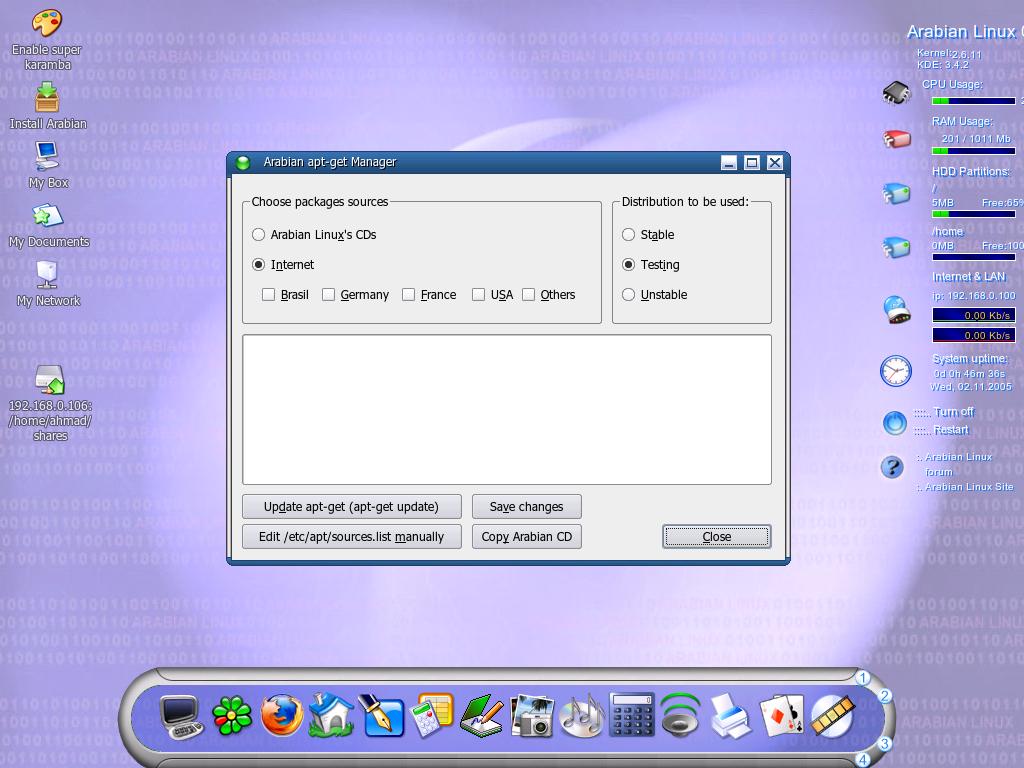The width and height of the screenshot is (1024, 768).
Task: Click the Copy Arabian CD button
Action: 526,537
